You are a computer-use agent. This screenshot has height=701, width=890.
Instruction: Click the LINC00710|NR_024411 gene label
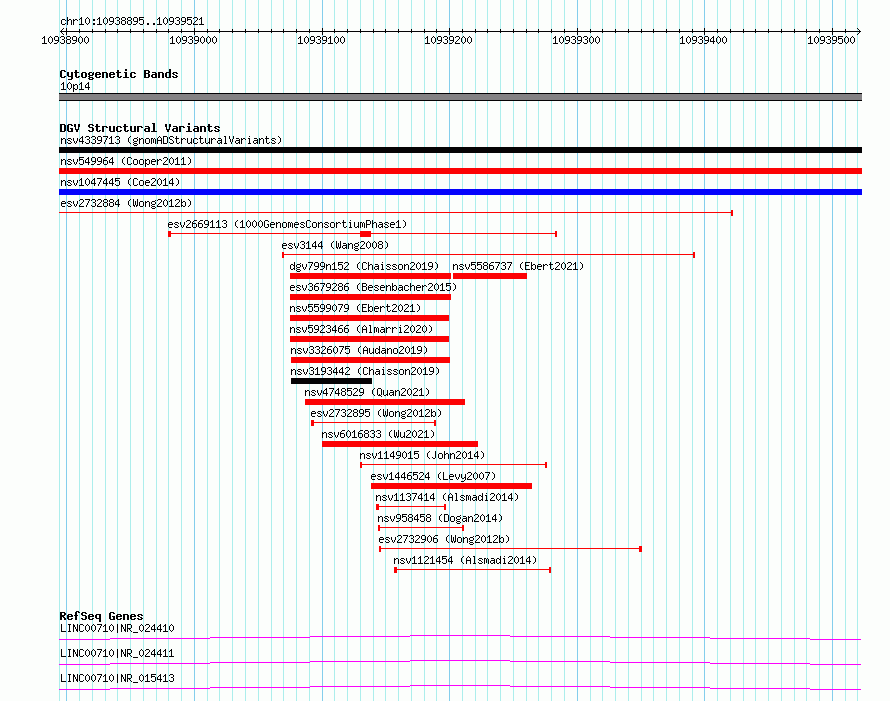pos(117,653)
